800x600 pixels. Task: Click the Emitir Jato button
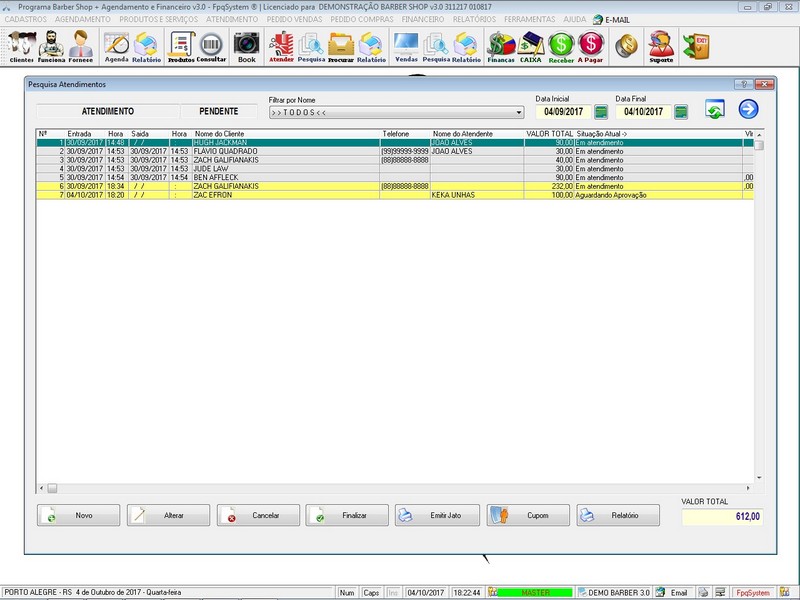(437, 515)
